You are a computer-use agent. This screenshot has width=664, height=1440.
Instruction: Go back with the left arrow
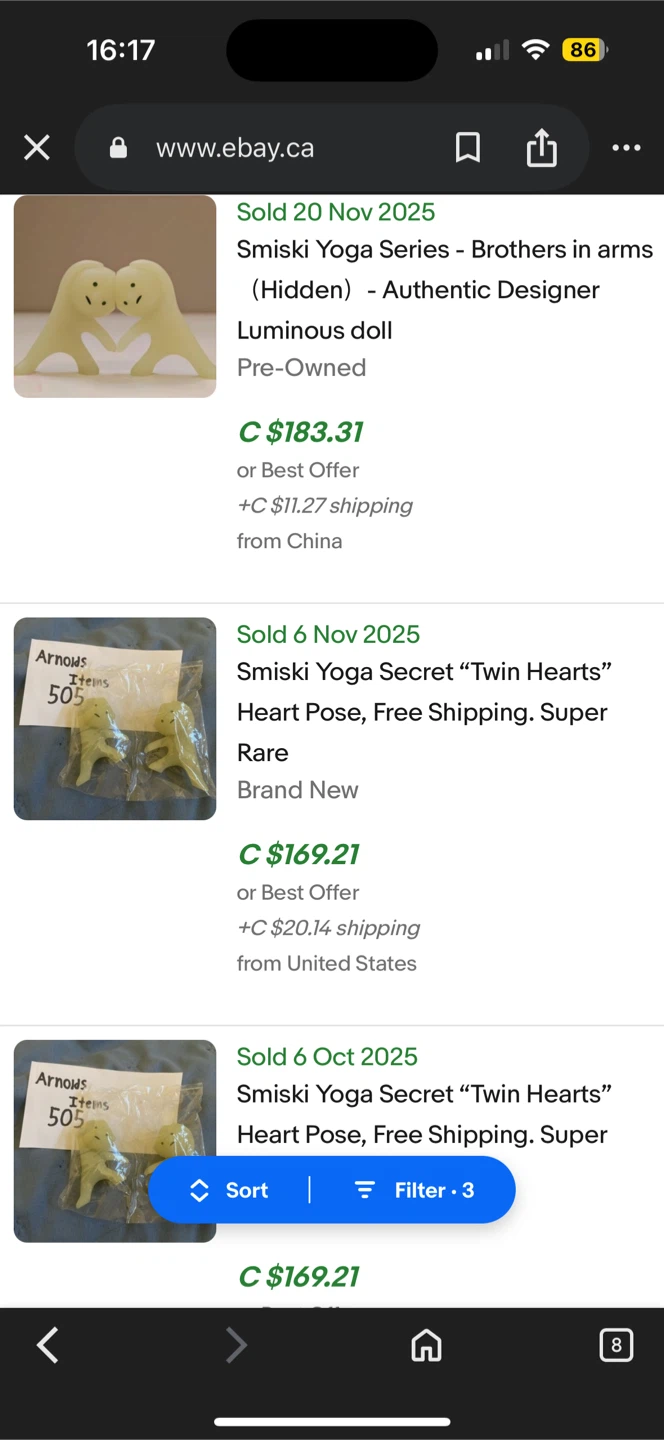[x=47, y=1345]
